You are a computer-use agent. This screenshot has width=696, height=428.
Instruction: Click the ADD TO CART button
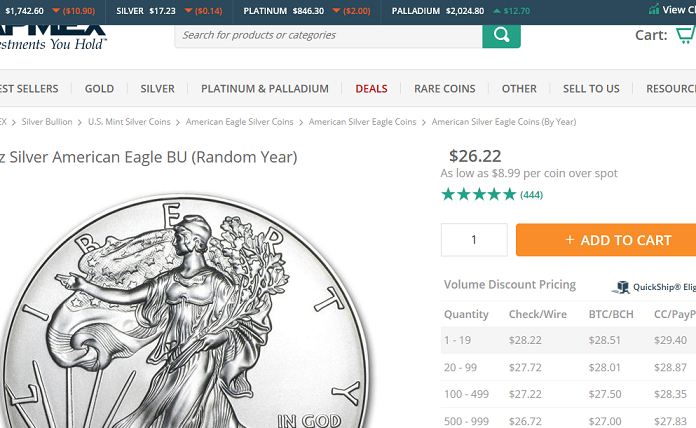(x=606, y=240)
